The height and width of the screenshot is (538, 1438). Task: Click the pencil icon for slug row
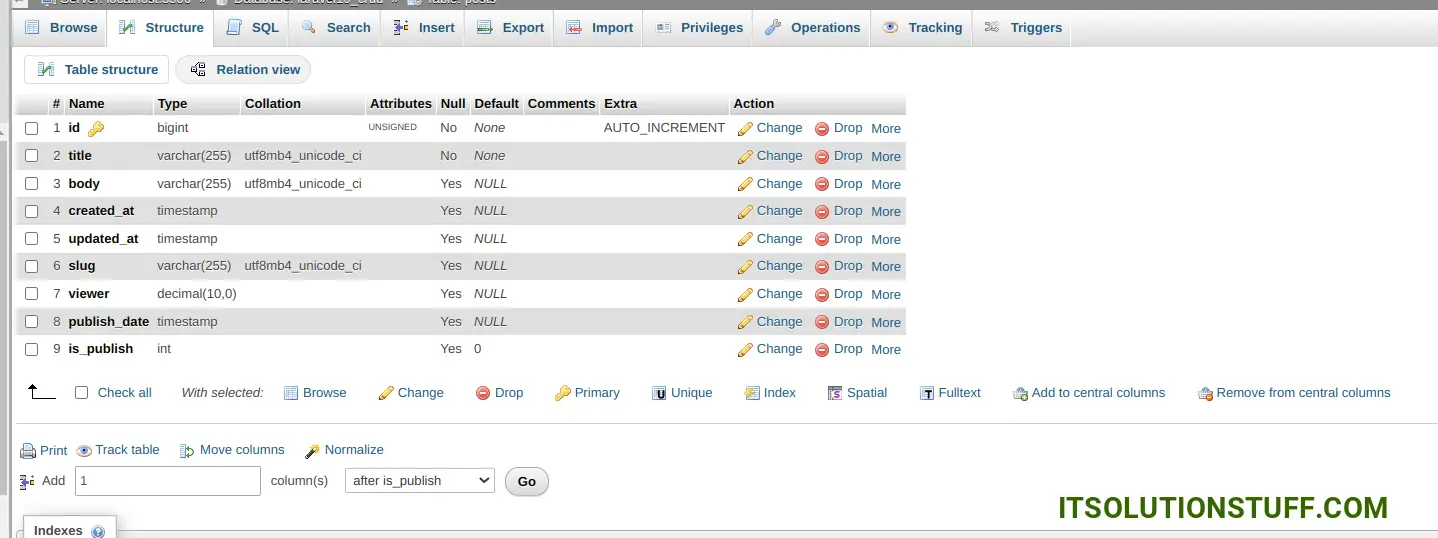click(x=745, y=267)
